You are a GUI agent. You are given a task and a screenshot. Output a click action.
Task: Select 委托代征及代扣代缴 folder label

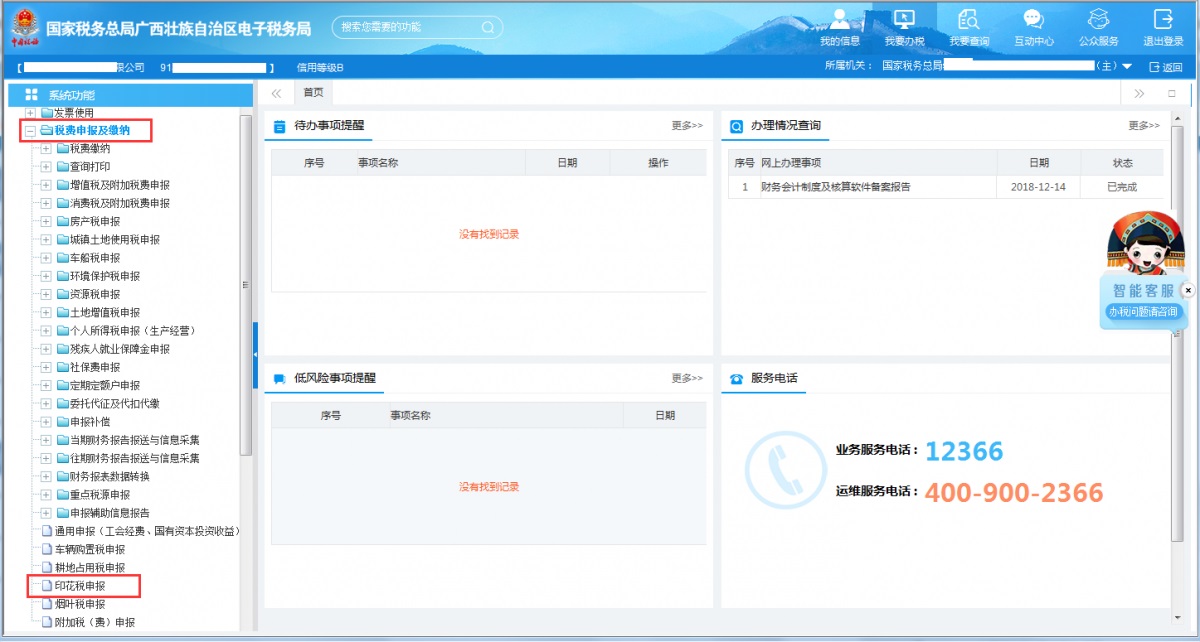(115, 404)
